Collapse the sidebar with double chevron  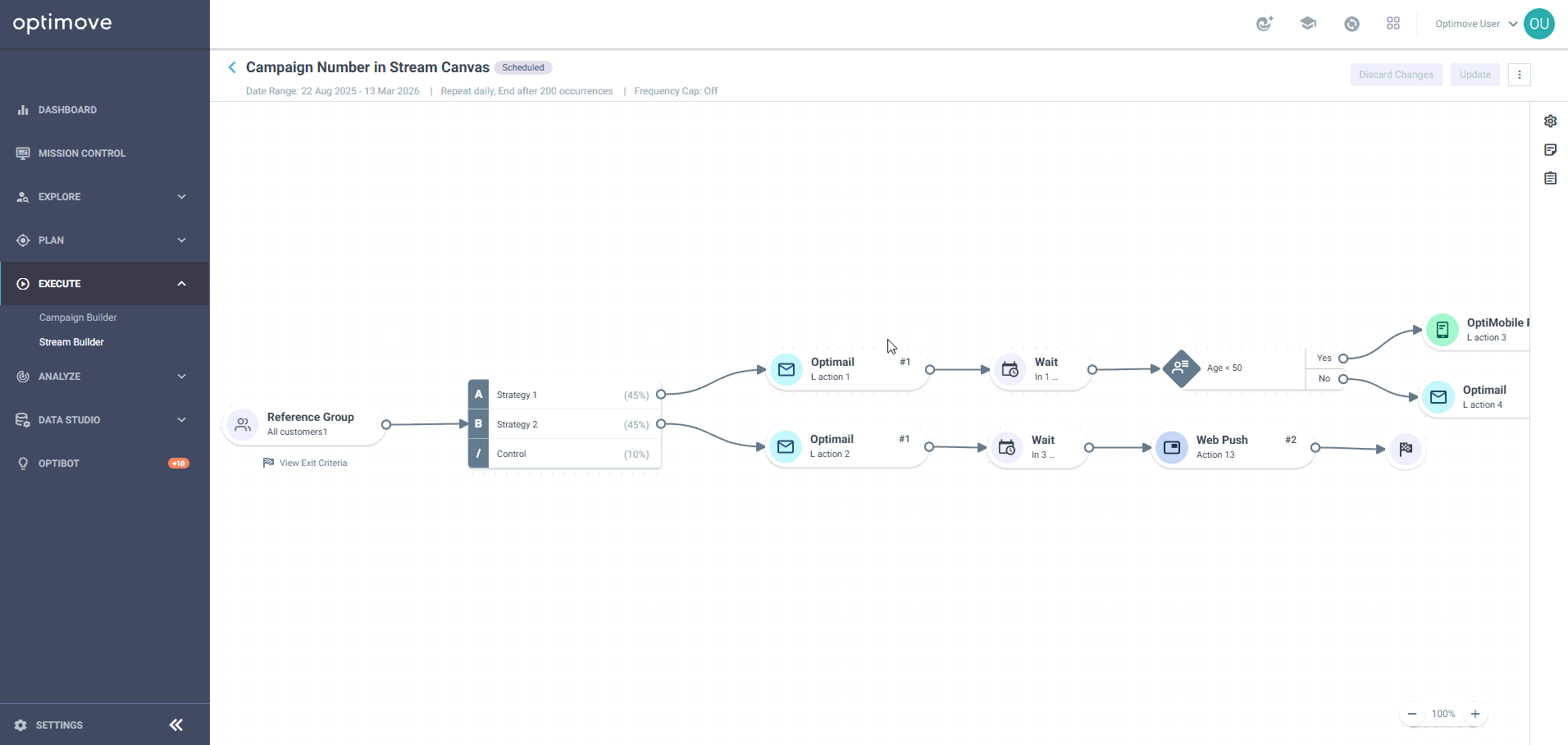[176, 724]
